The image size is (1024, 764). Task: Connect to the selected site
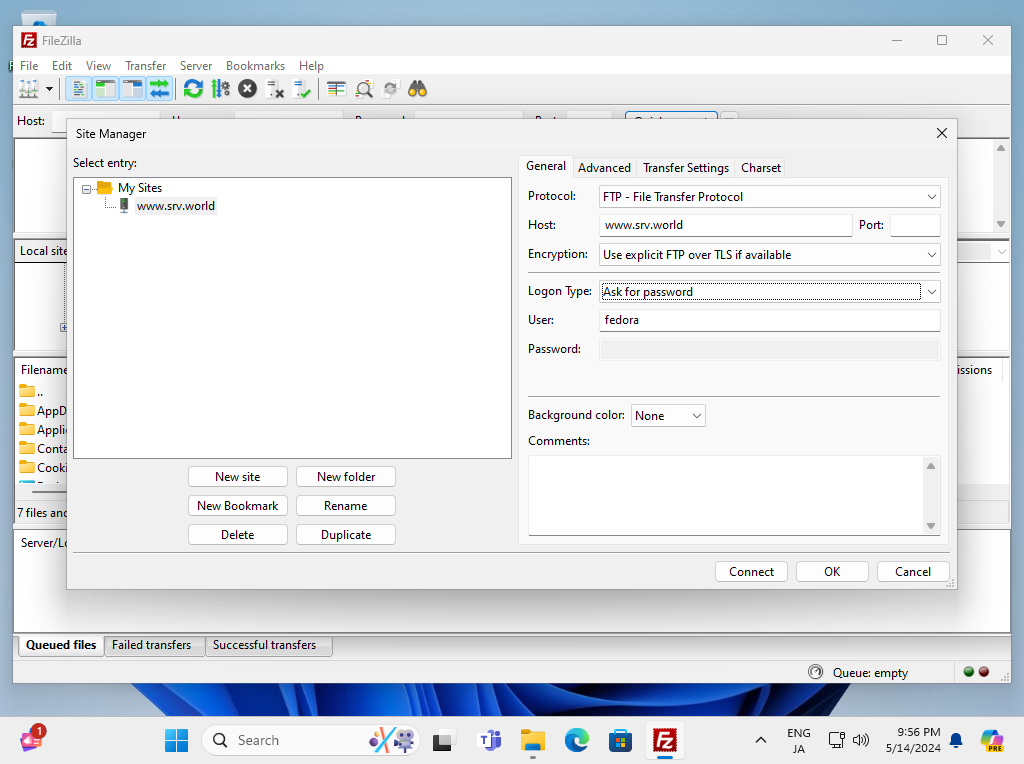tap(752, 571)
